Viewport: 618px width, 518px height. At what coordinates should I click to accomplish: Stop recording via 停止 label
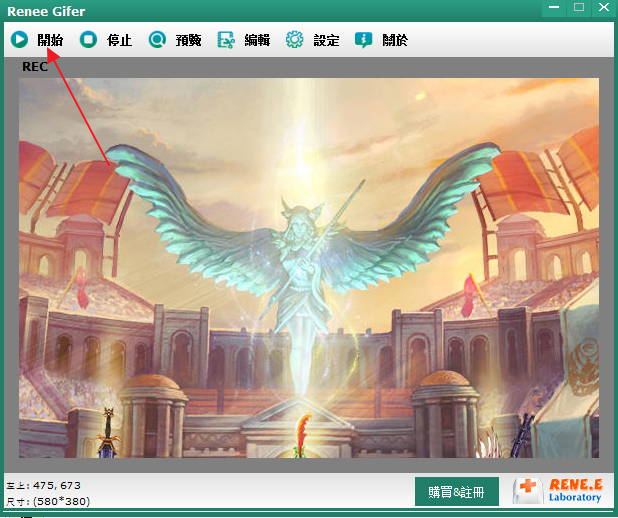[119, 40]
